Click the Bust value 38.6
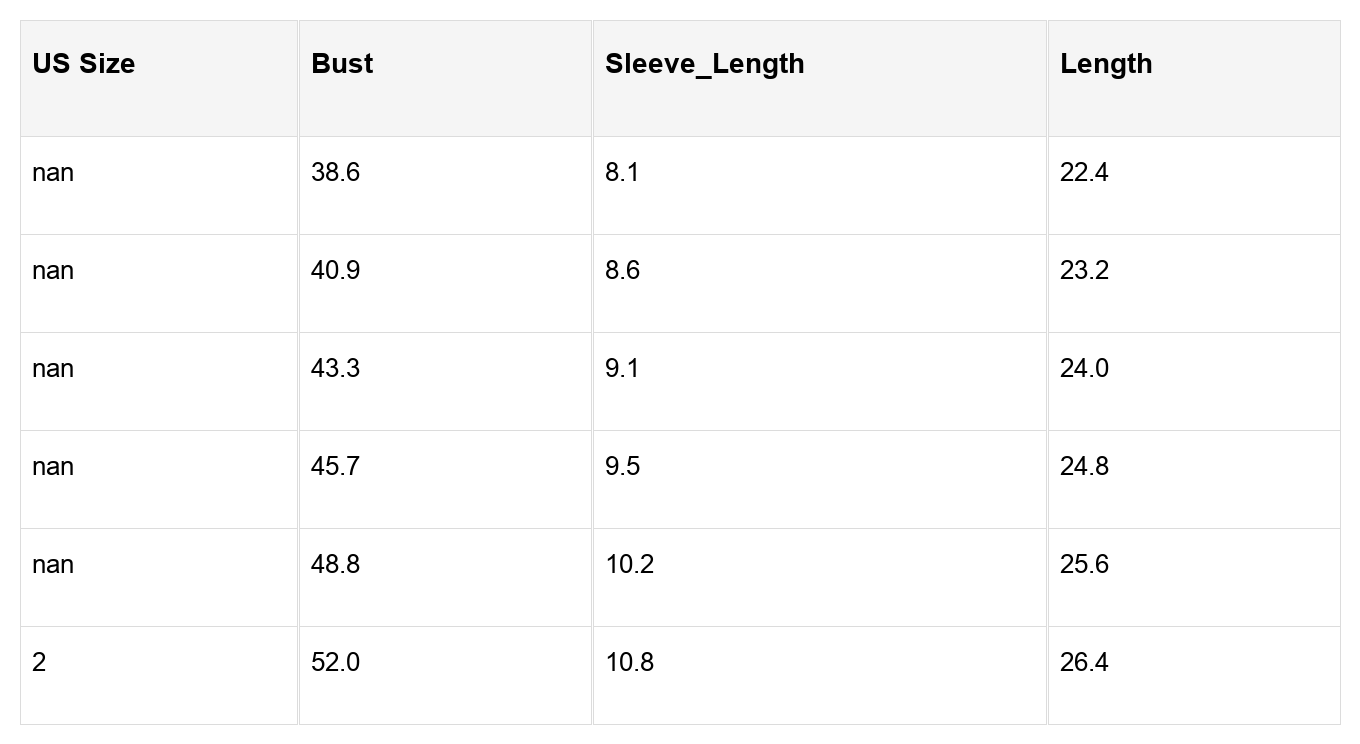Viewport: 1360px width, 744px height. click(445, 186)
